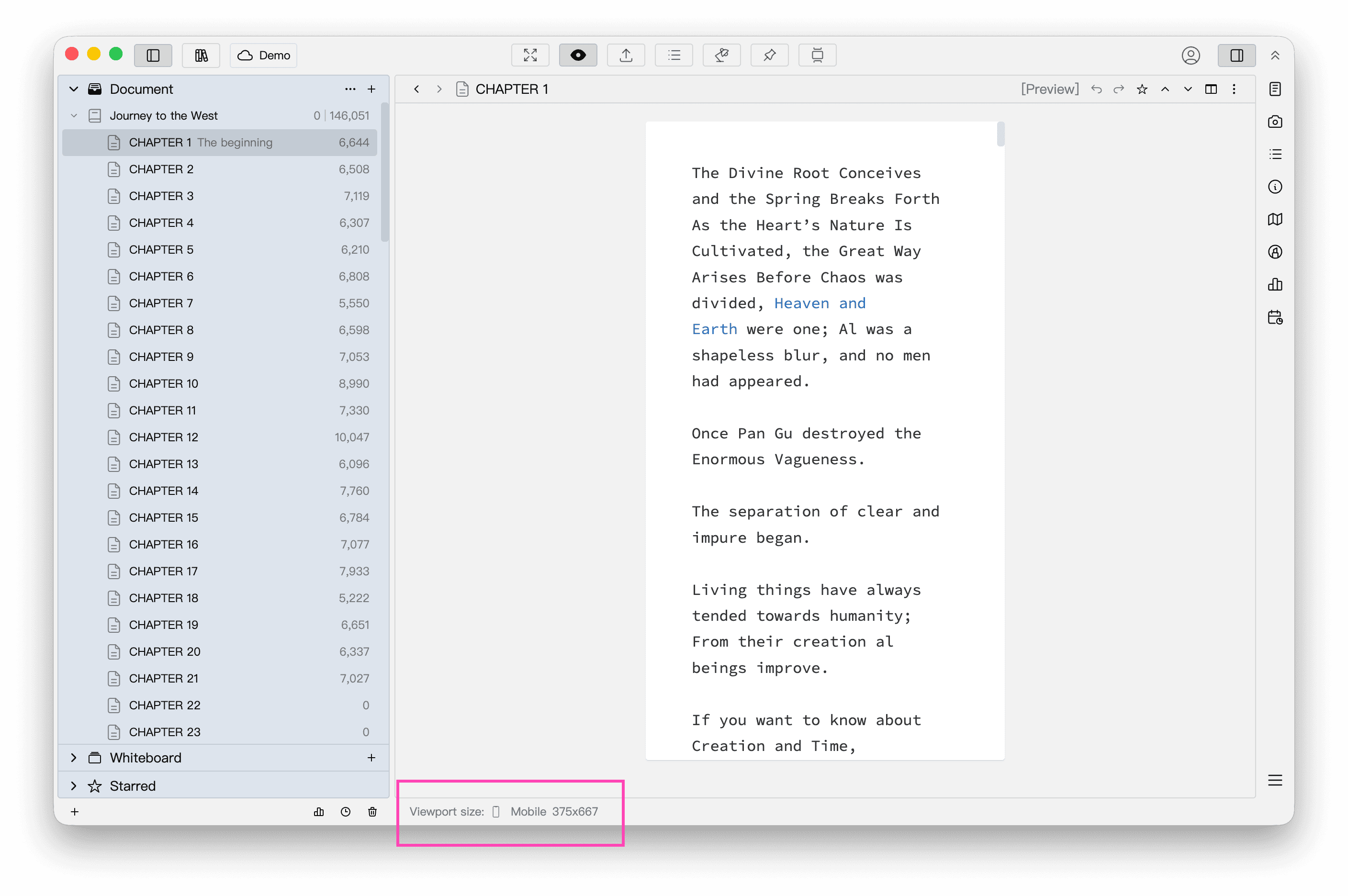Open the outline list icon in right rail
This screenshot has width=1348, height=896.
(x=1275, y=154)
